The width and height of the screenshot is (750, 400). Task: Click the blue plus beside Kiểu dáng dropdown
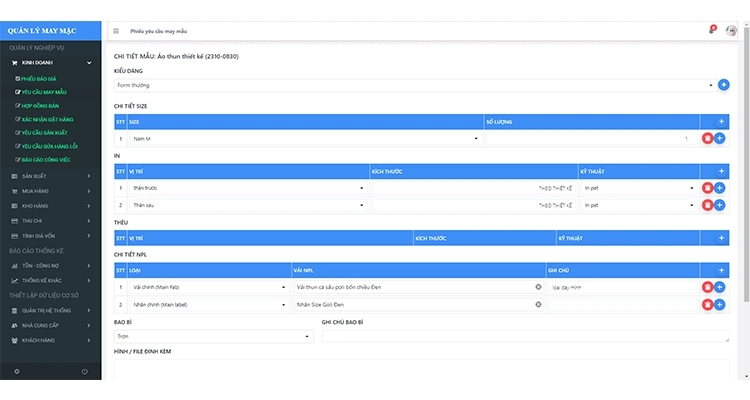click(x=724, y=85)
